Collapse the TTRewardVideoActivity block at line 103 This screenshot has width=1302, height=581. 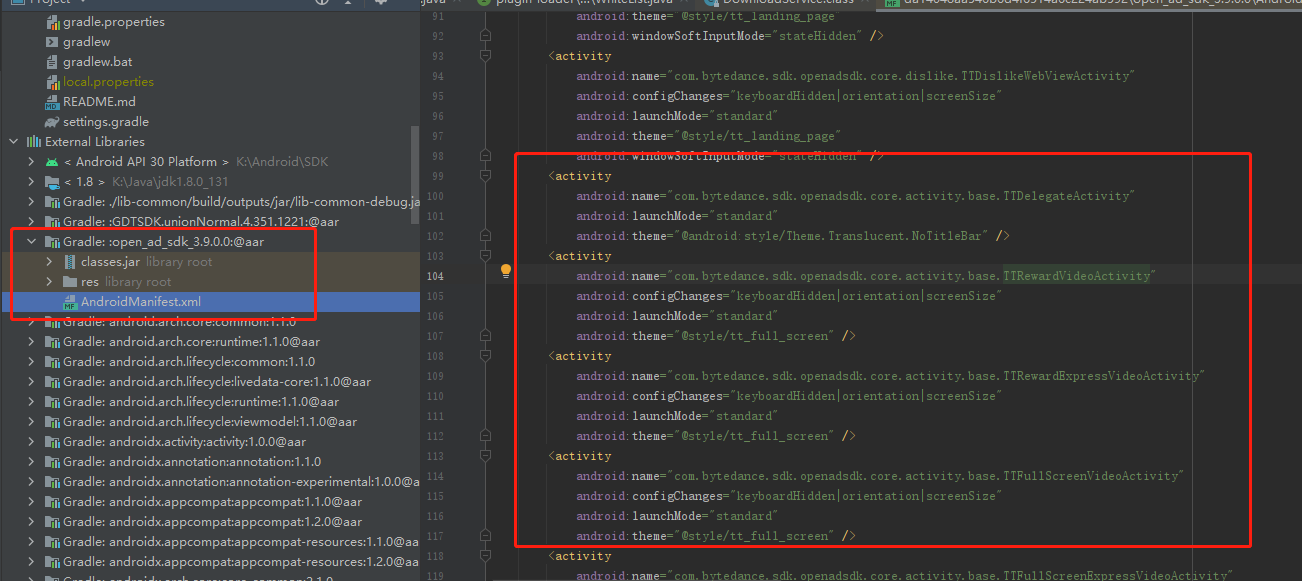click(485, 256)
